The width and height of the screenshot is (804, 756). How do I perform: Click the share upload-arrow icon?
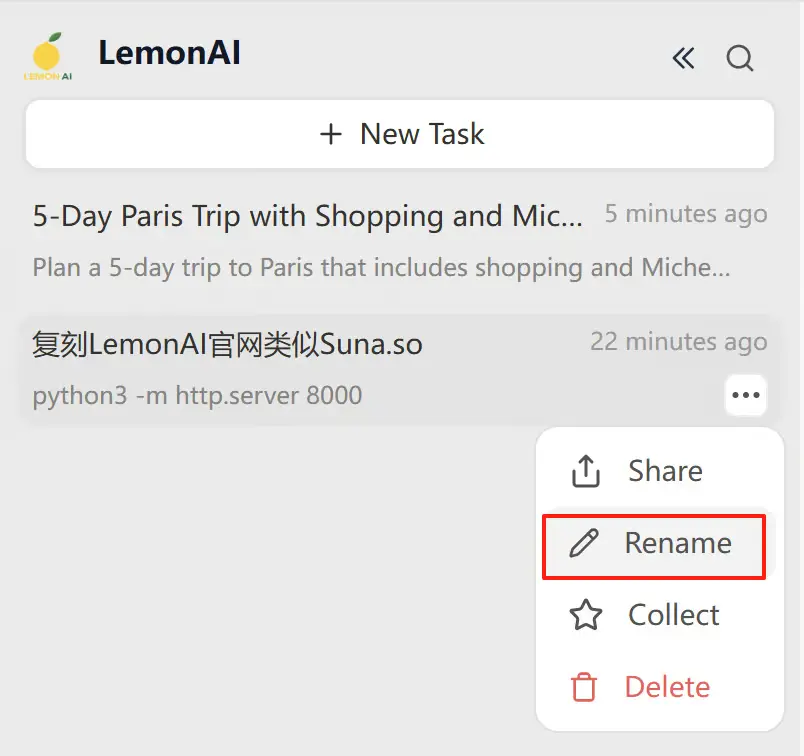[x=585, y=471]
